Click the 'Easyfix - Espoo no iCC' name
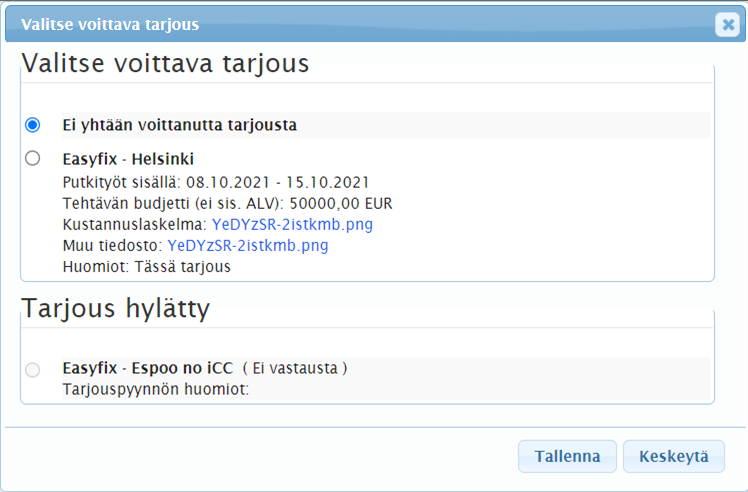The width and height of the screenshot is (748, 492). (147, 368)
